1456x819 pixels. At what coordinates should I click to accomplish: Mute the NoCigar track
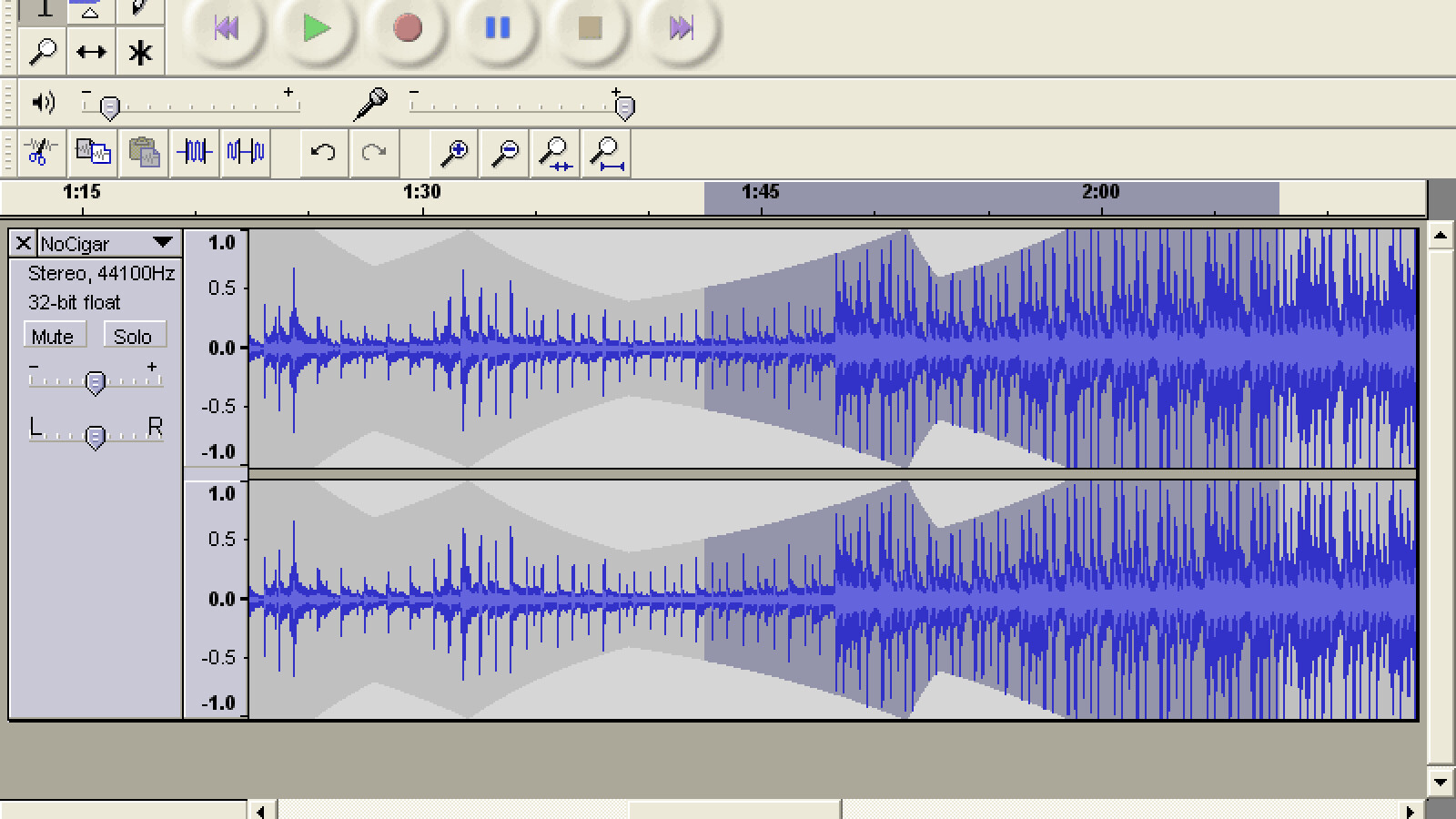[53, 337]
